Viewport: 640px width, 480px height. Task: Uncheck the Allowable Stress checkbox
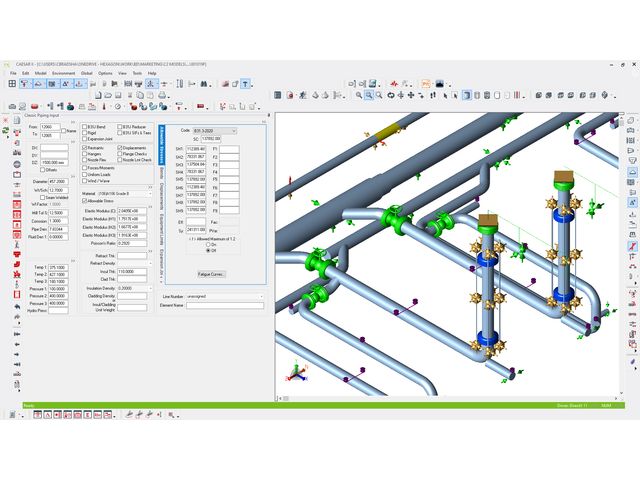pyautogui.click(x=85, y=201)
